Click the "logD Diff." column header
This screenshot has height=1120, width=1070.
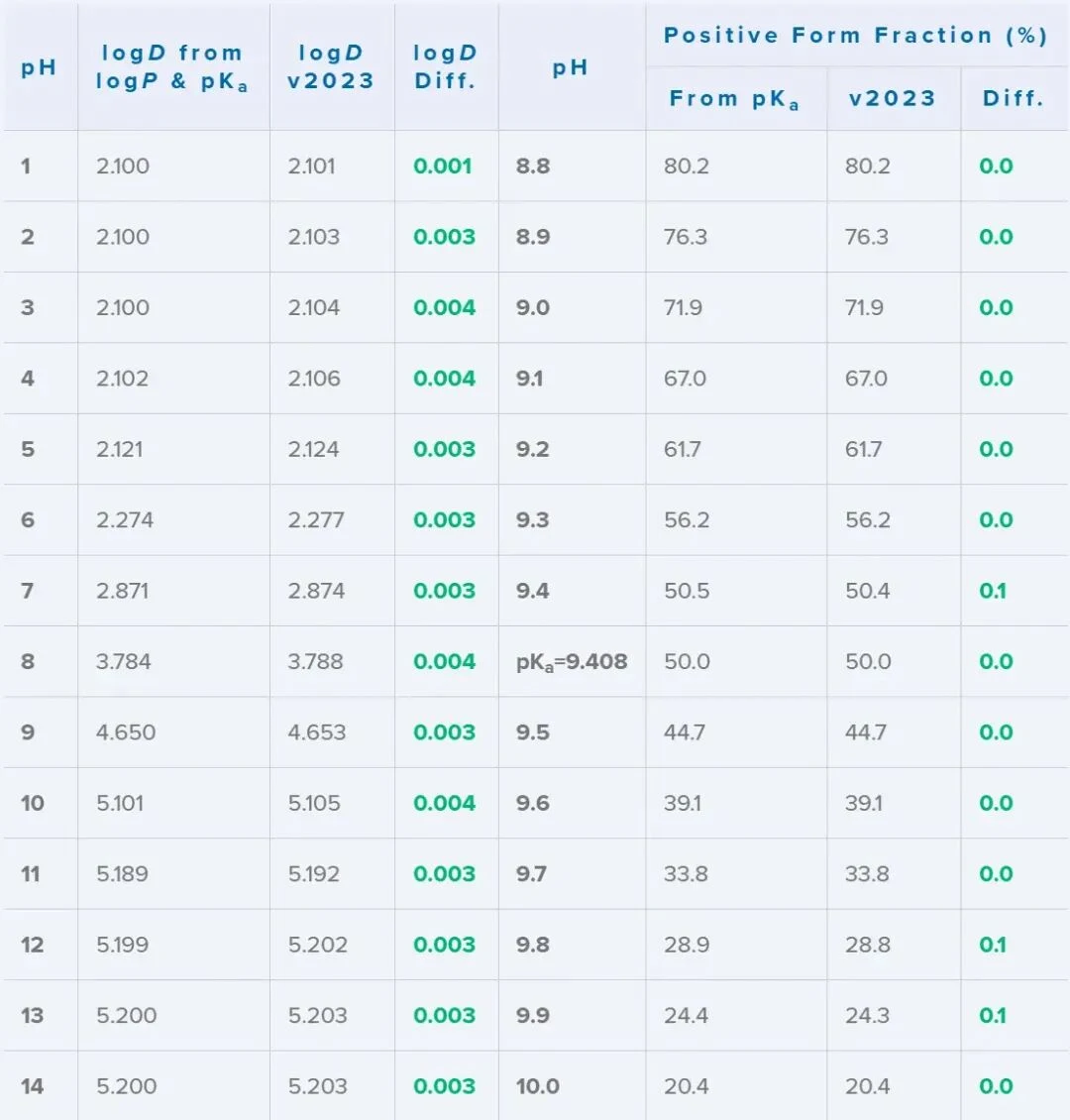coord(446,67)
